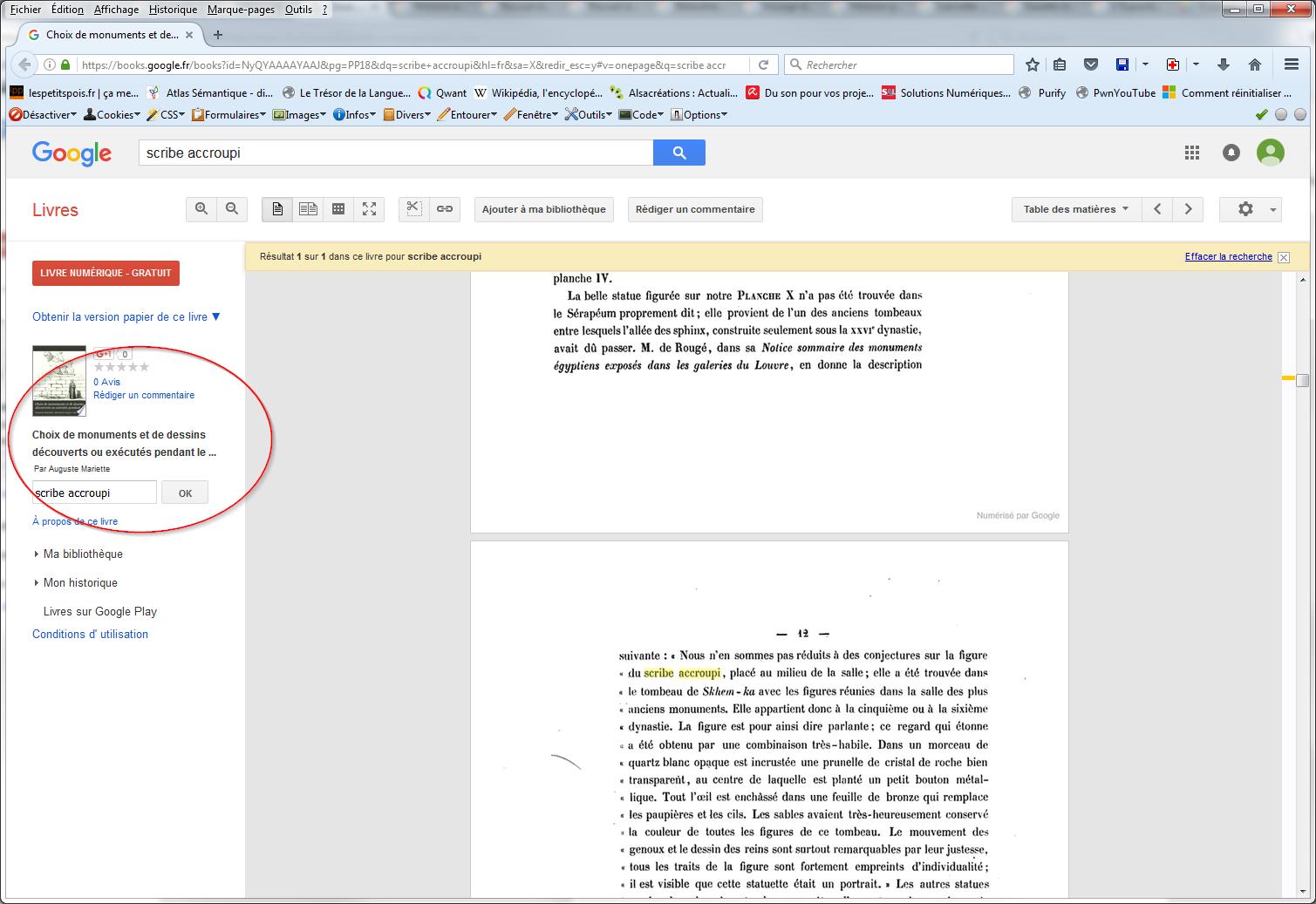Click the zoom out magnifier icon
Image resolution: width=1316 pixels, height=904 pixels.
point(232,209)
